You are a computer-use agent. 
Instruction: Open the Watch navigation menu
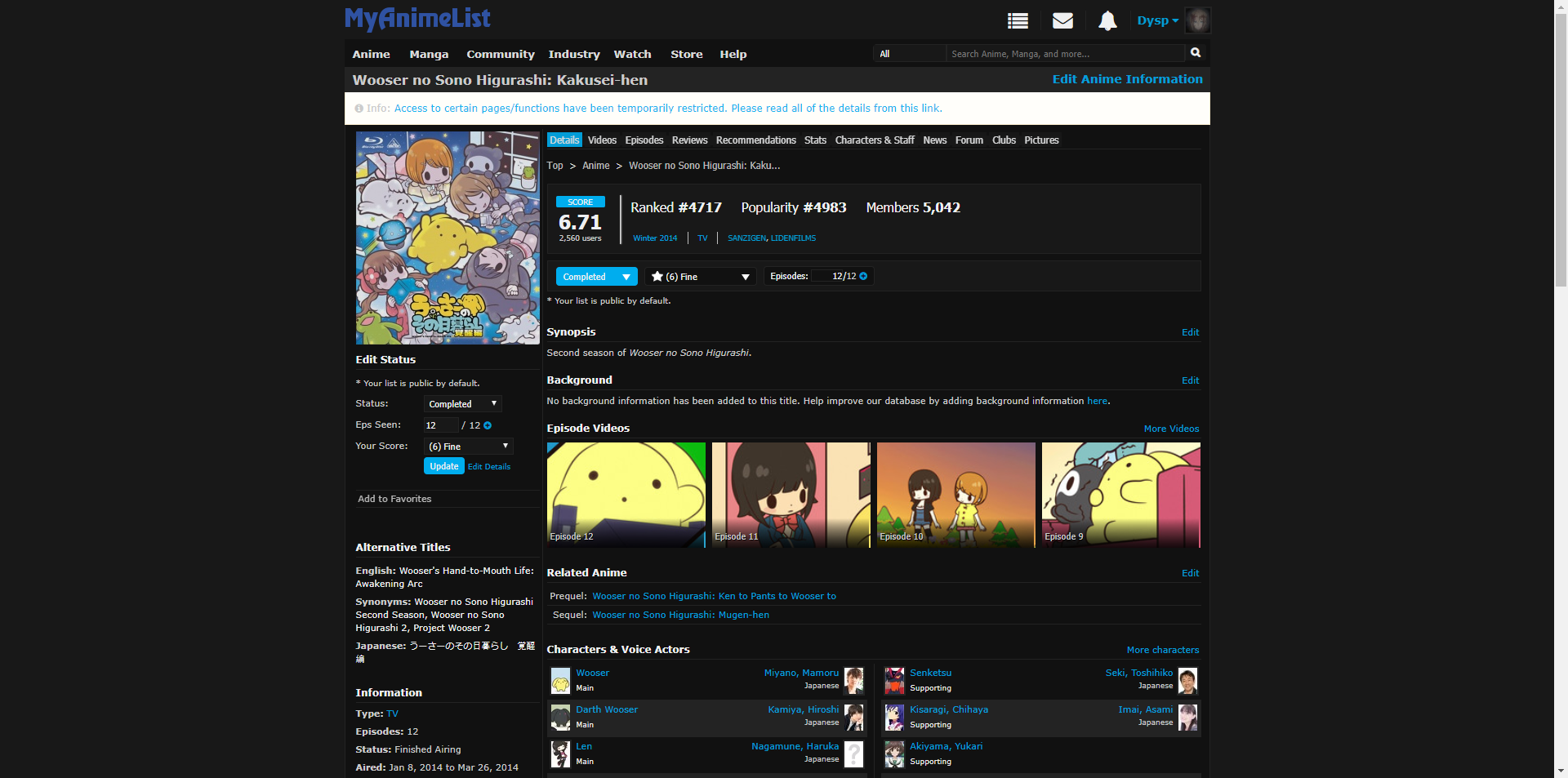click(632, 54)
